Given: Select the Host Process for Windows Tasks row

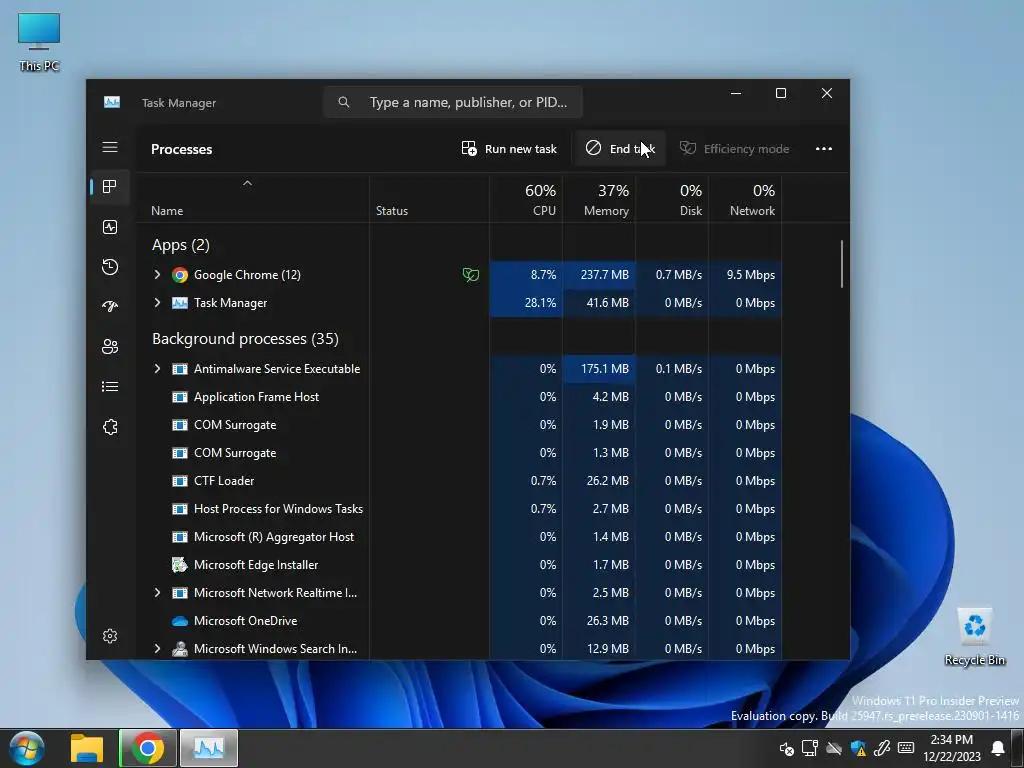Looking at the screenshot, I should coord(458,509).
